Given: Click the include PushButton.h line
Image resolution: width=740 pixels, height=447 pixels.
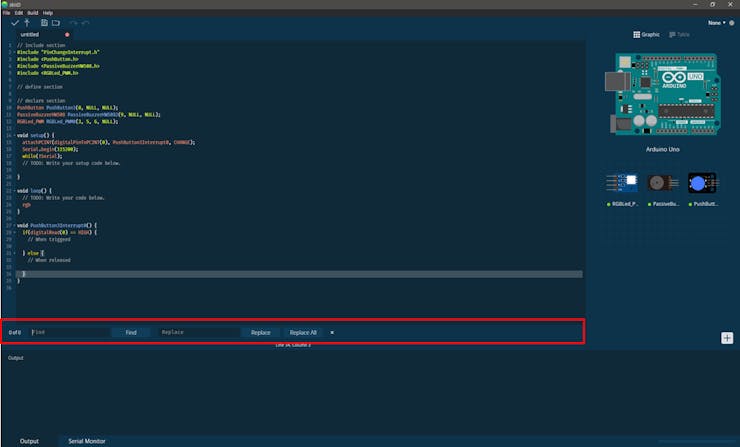Looking at the screenshot, I should 48,59.
